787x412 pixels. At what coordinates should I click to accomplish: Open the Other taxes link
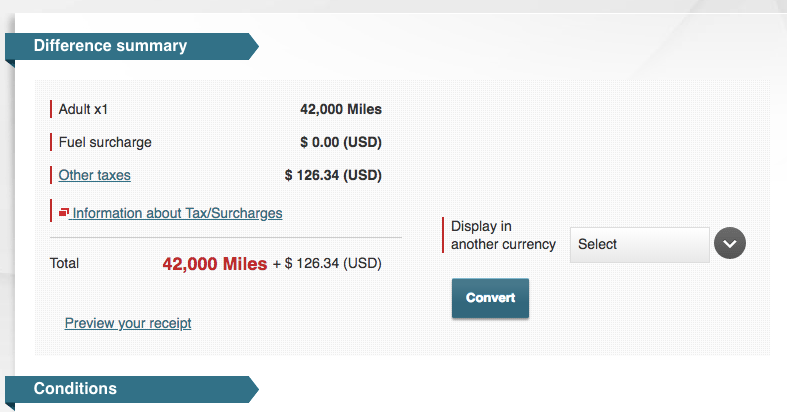[x=94, y=175]
